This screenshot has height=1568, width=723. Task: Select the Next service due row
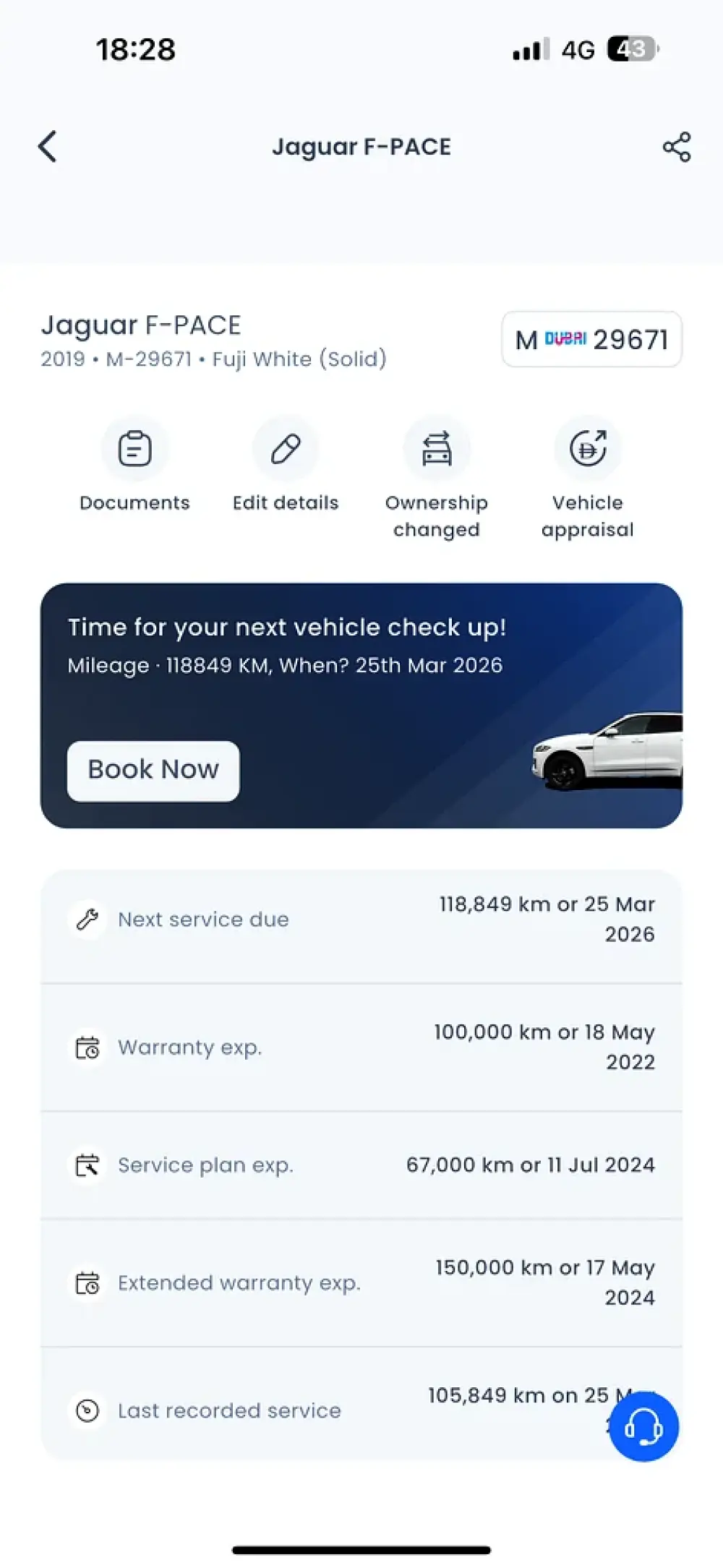[x=361, y=920]
